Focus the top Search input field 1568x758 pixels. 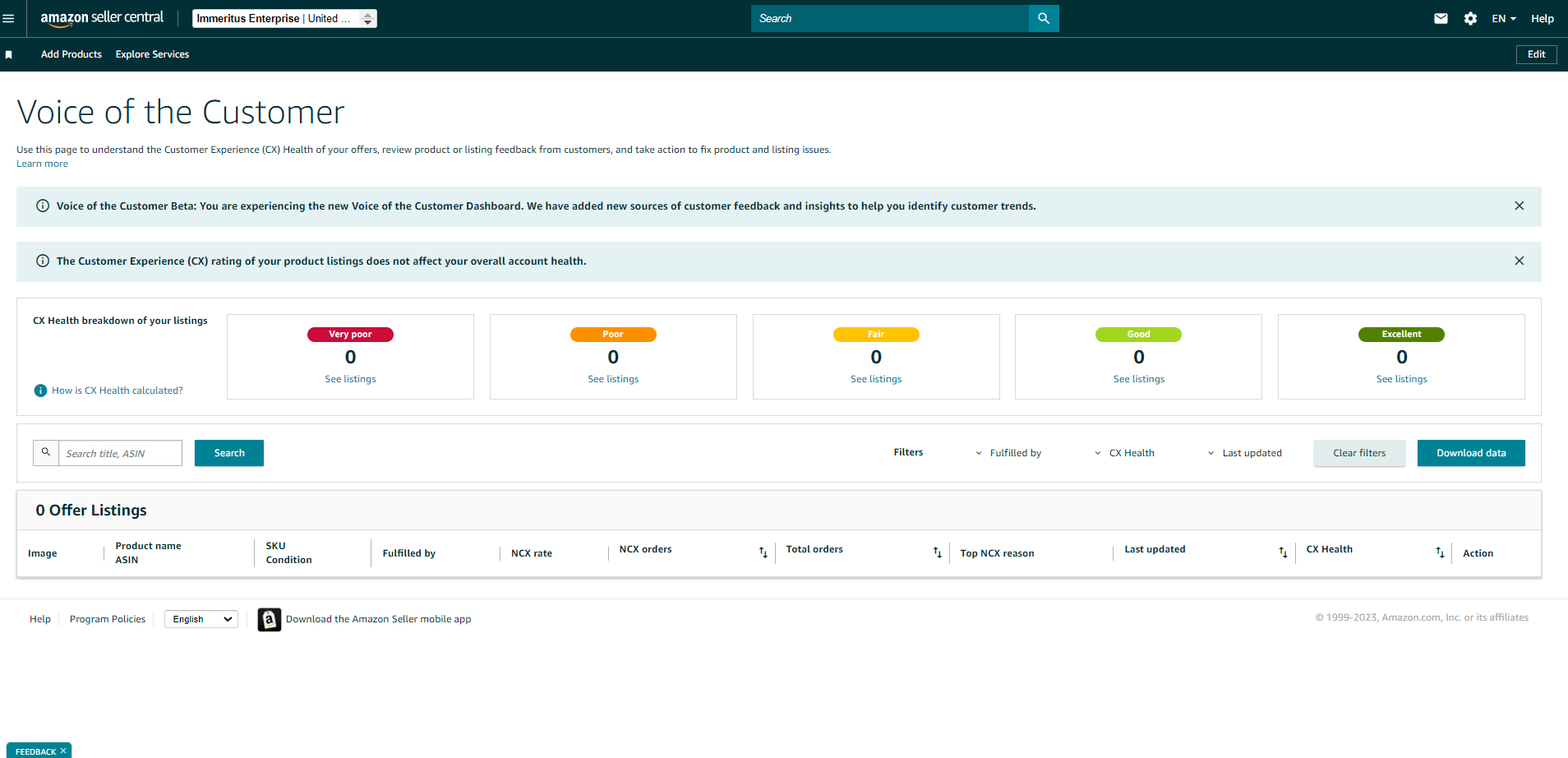pos(890,18)
